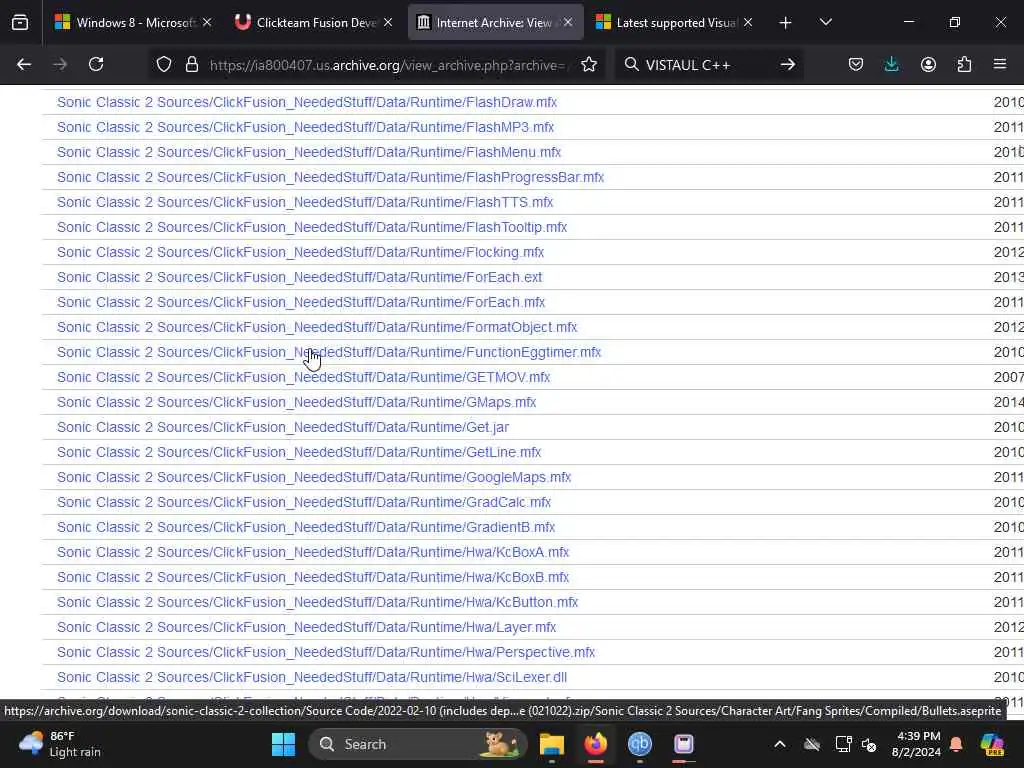
Task: Open the FlashMenu.mfx file link
Action: [309, 152]
